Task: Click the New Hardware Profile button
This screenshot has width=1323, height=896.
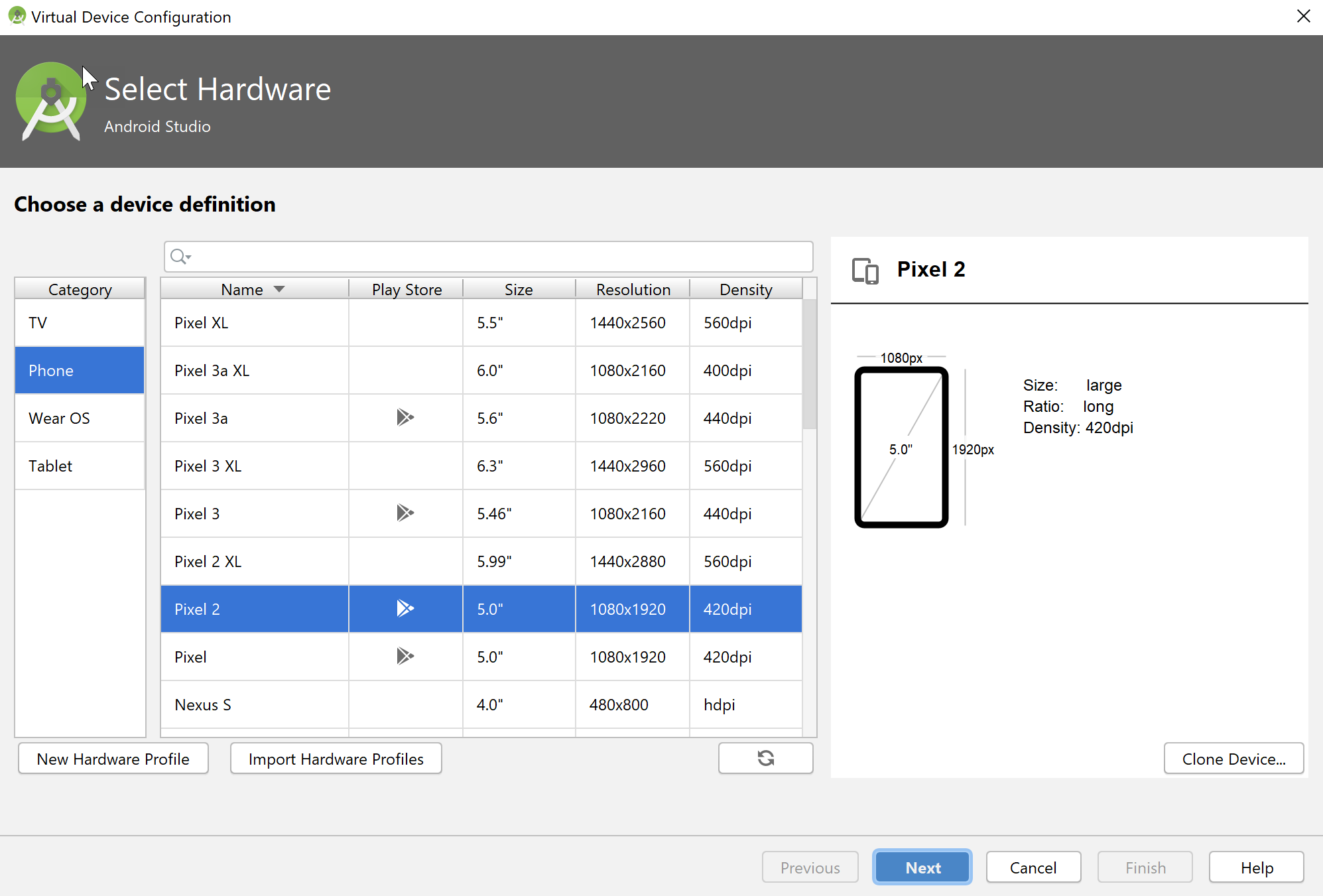Action: [x=113, y=759]
